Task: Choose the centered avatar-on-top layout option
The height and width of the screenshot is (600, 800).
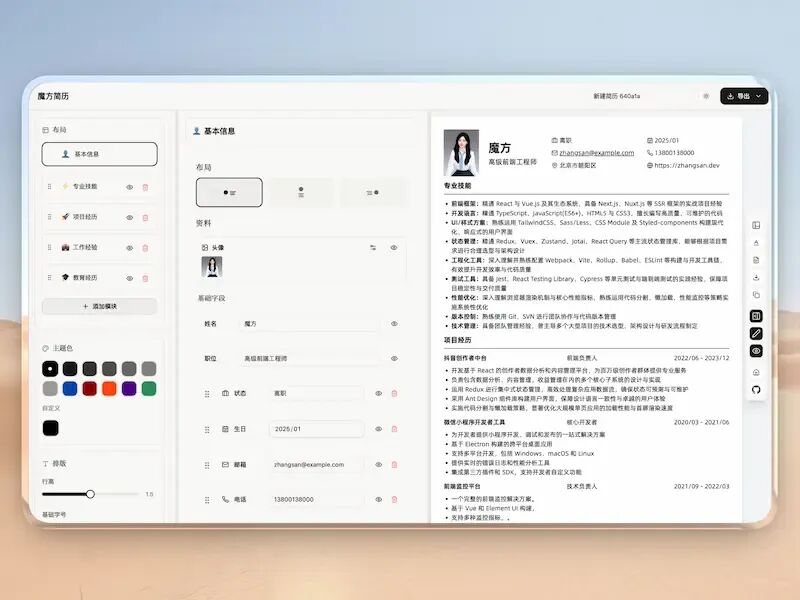Action: click(301, 192)
